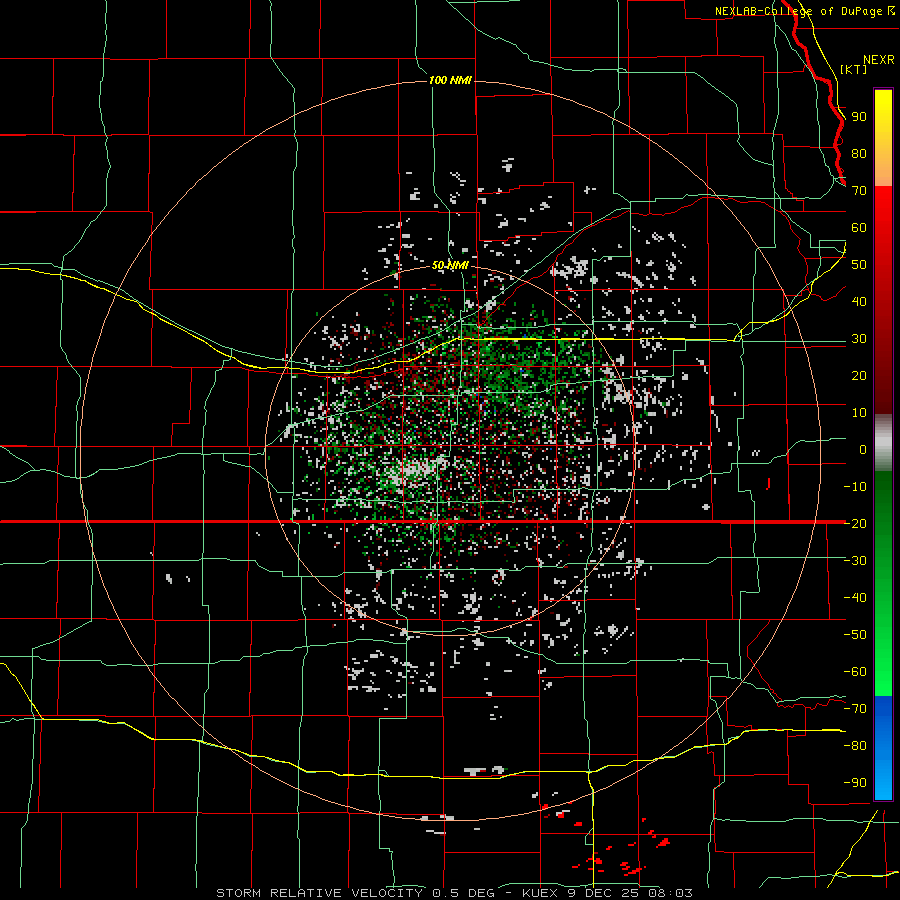Viewport: 900px width, 900px height.
Task: Click the positive 50 scale value
Action: click(x=859, y=265)
